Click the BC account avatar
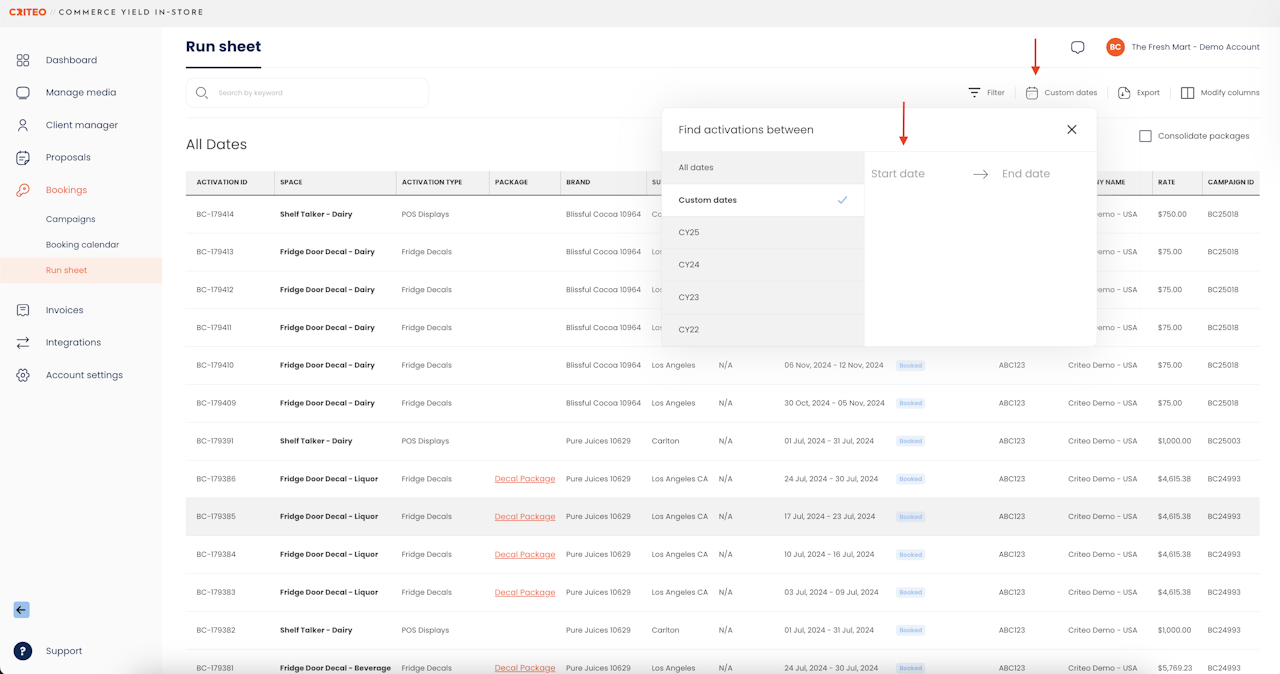Screen dimensions: 1280x674 (x=1115, y=47)
